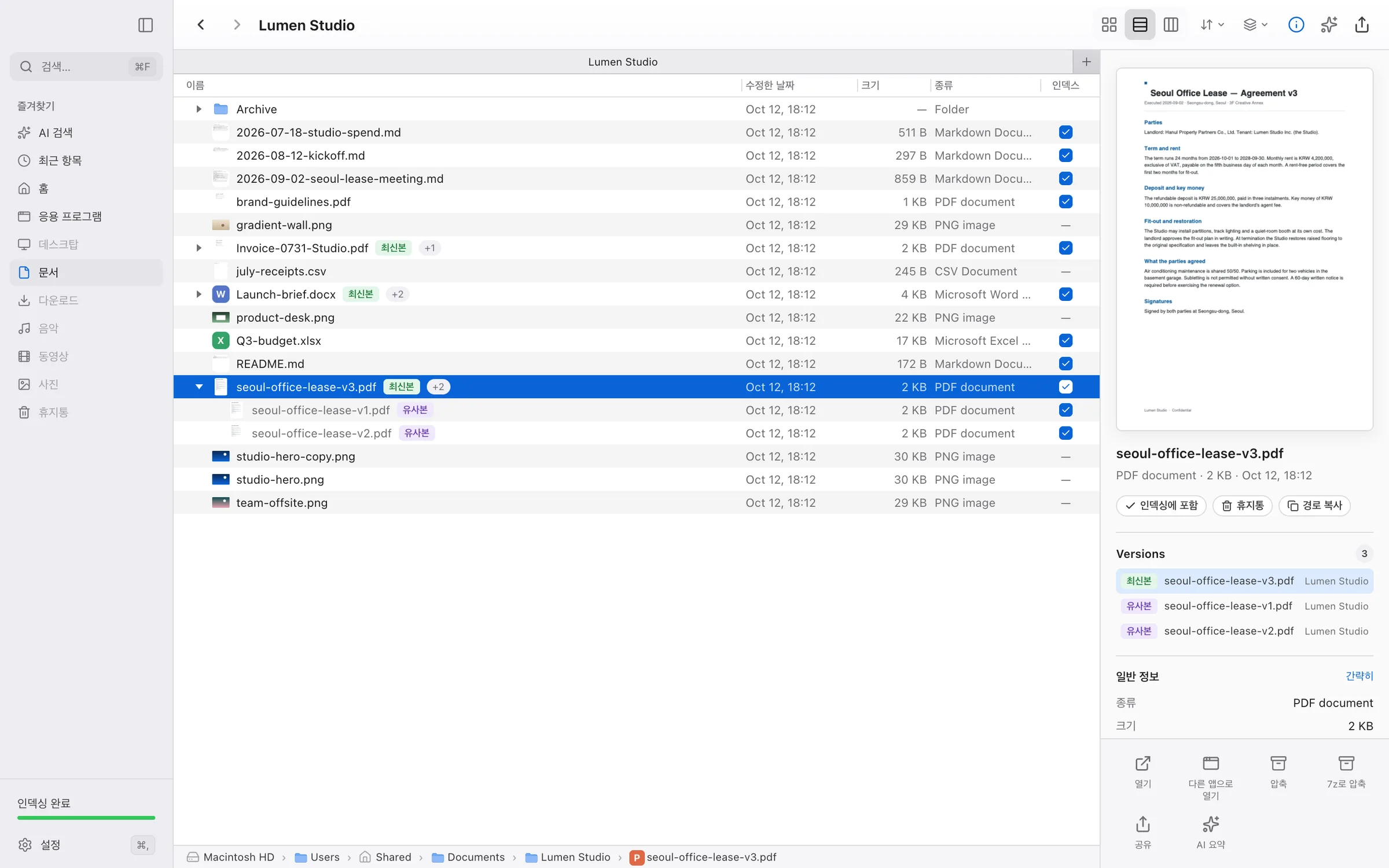Choose 다른 앱으로 열기 action

(x=1210, y=778)
